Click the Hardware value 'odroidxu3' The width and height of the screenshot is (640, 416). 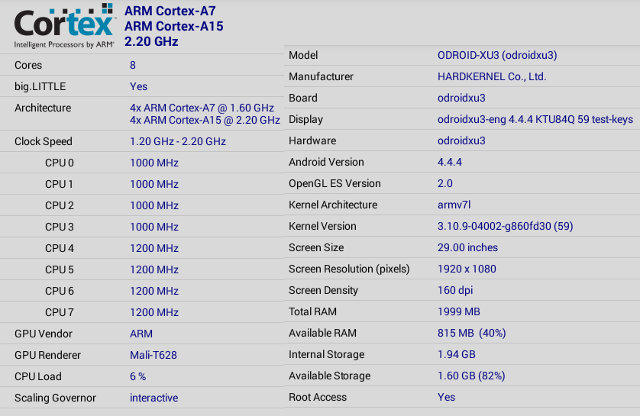click(x=461, y=140)
